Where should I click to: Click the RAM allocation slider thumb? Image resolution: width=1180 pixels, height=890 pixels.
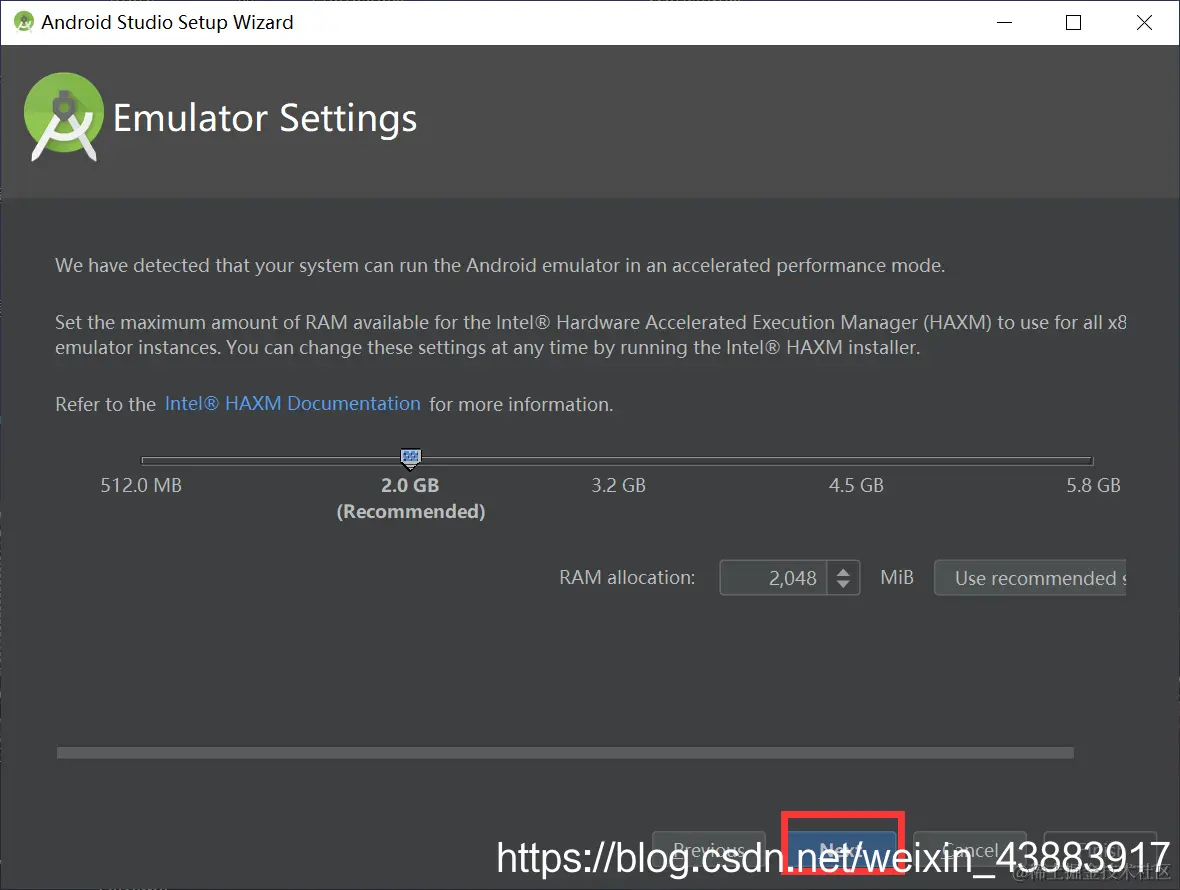tap(410, 458)
